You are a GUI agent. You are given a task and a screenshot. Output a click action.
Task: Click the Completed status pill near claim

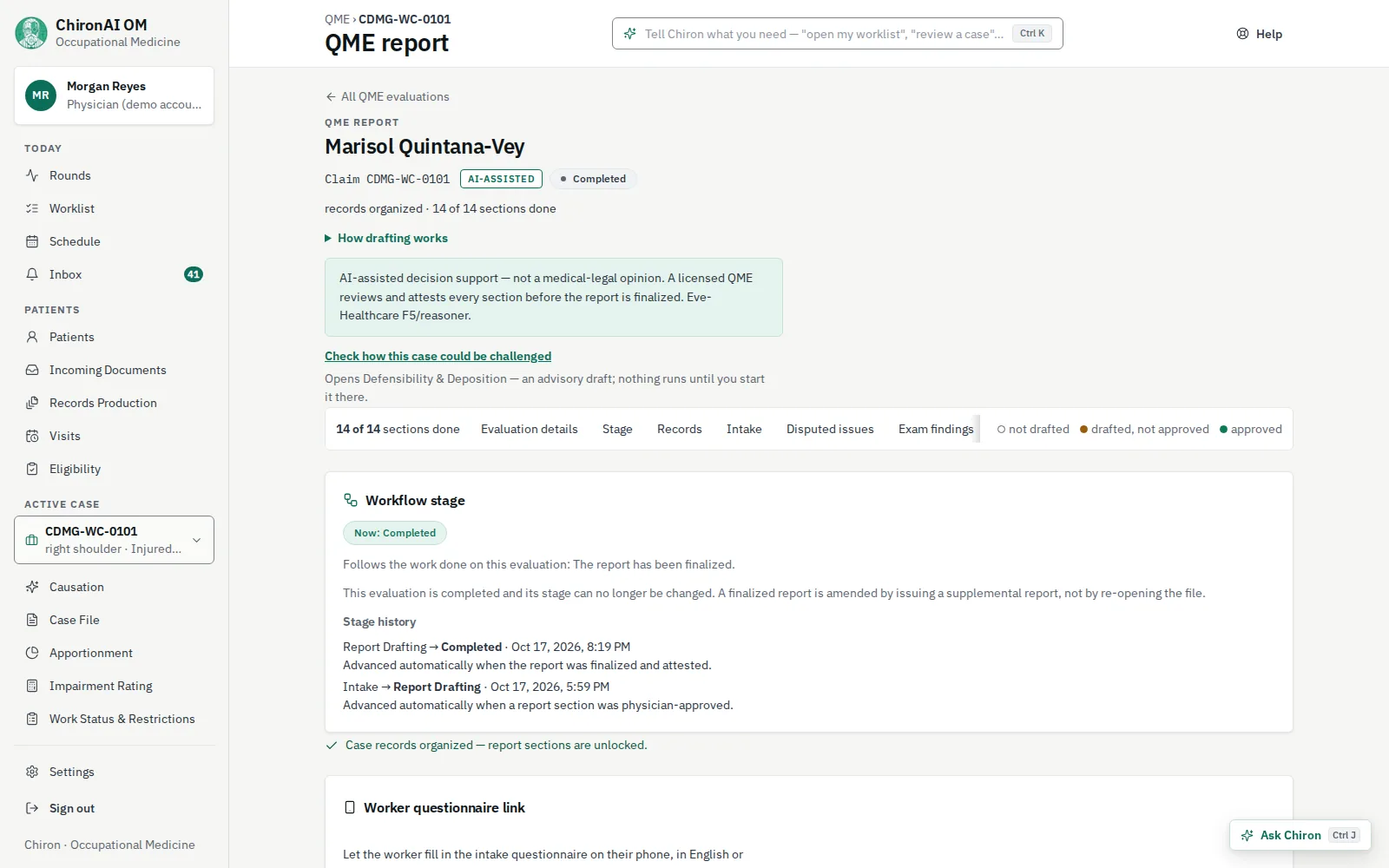click(593, 179)
